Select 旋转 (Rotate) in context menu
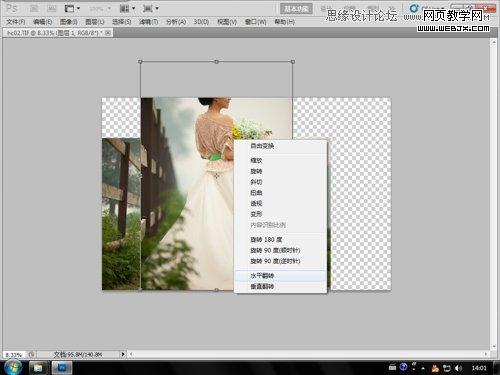500x375 pixels. point(280,171)
